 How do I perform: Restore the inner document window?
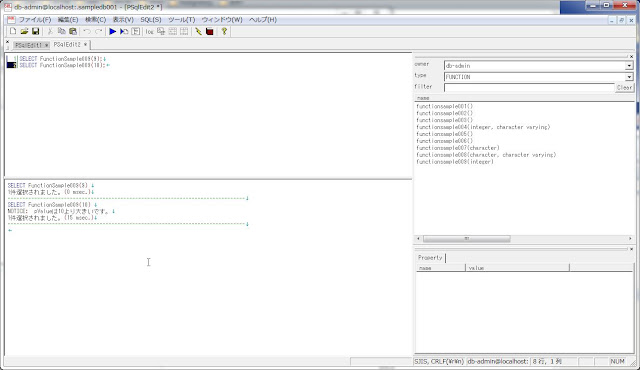tap(621, 20)
